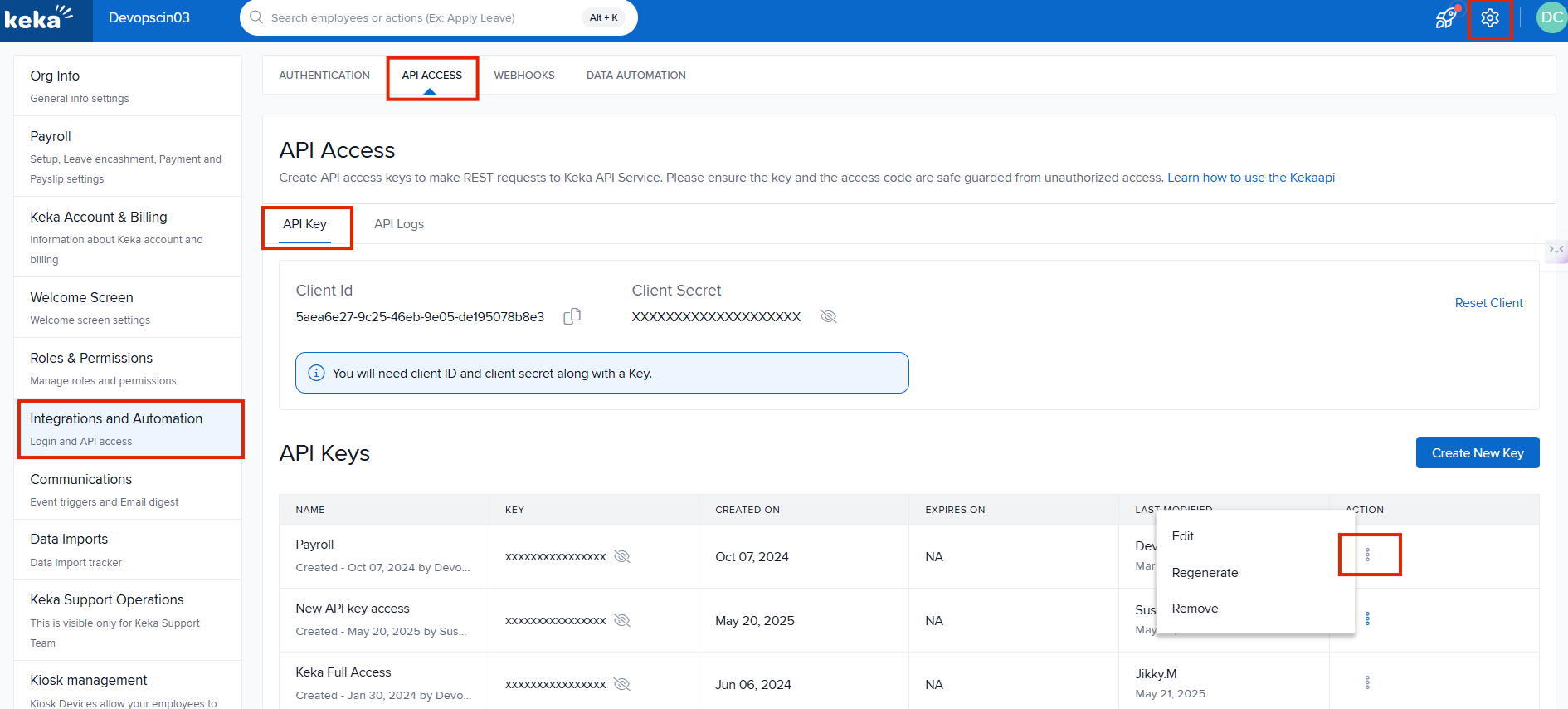Image resolution: width=1568 pixels, height=709 pixels.
Task: Show the Keka Full Access key
Action: [621, 684]
